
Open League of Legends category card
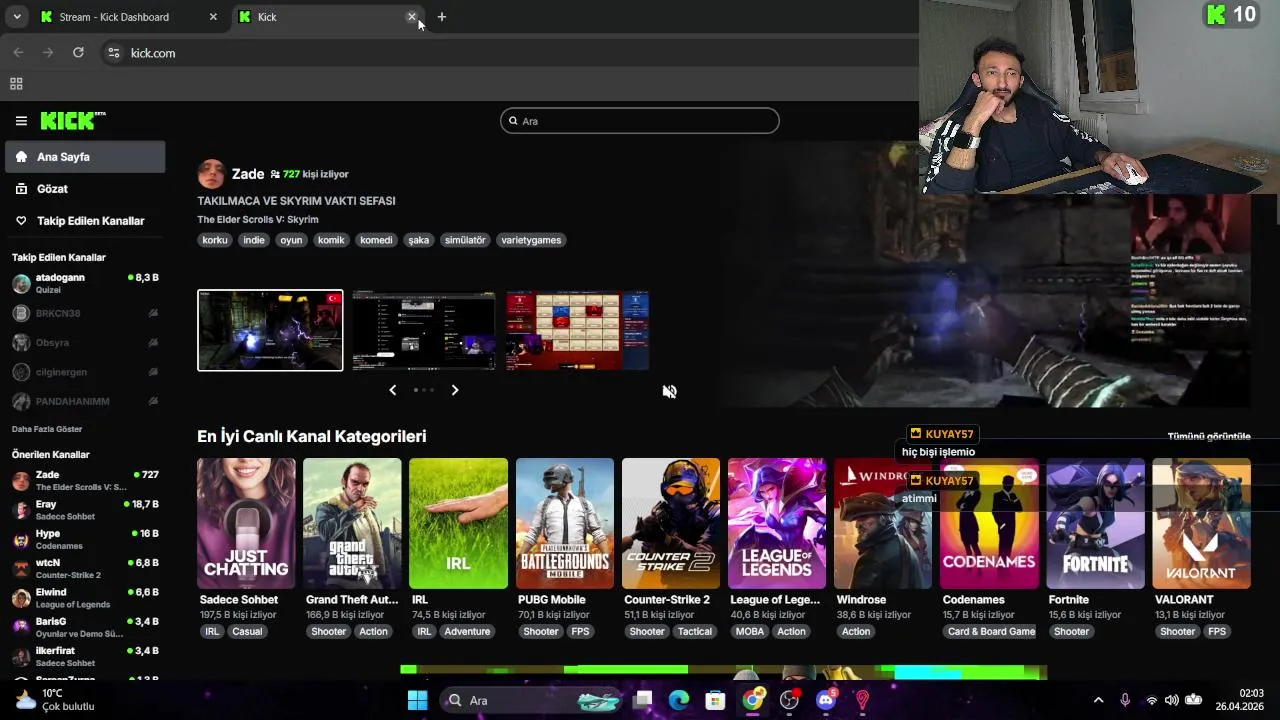click(777, 523)
